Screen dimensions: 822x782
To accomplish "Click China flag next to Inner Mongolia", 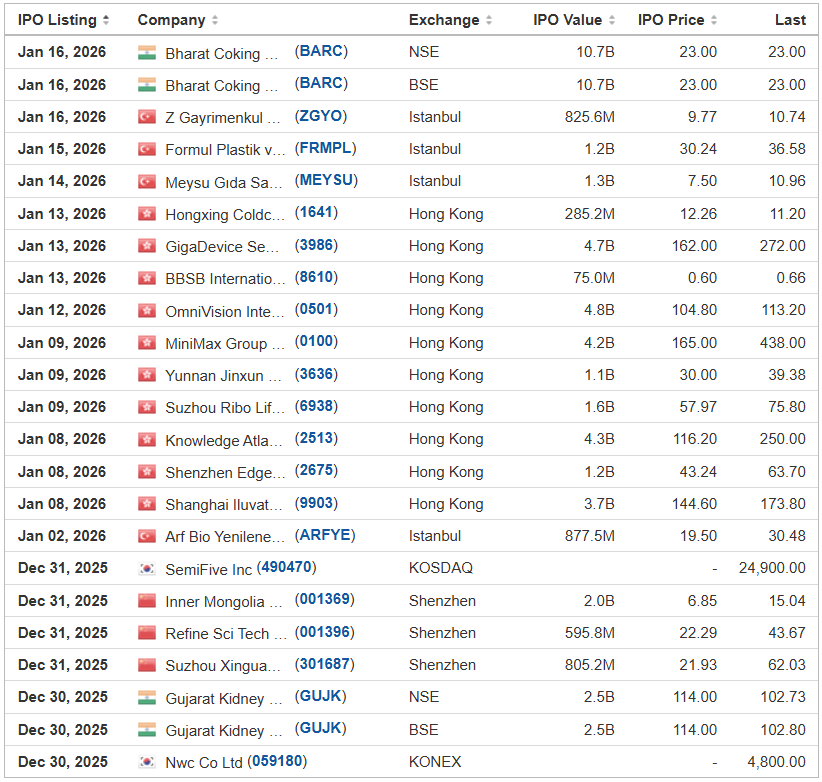I will pos(147,601).
